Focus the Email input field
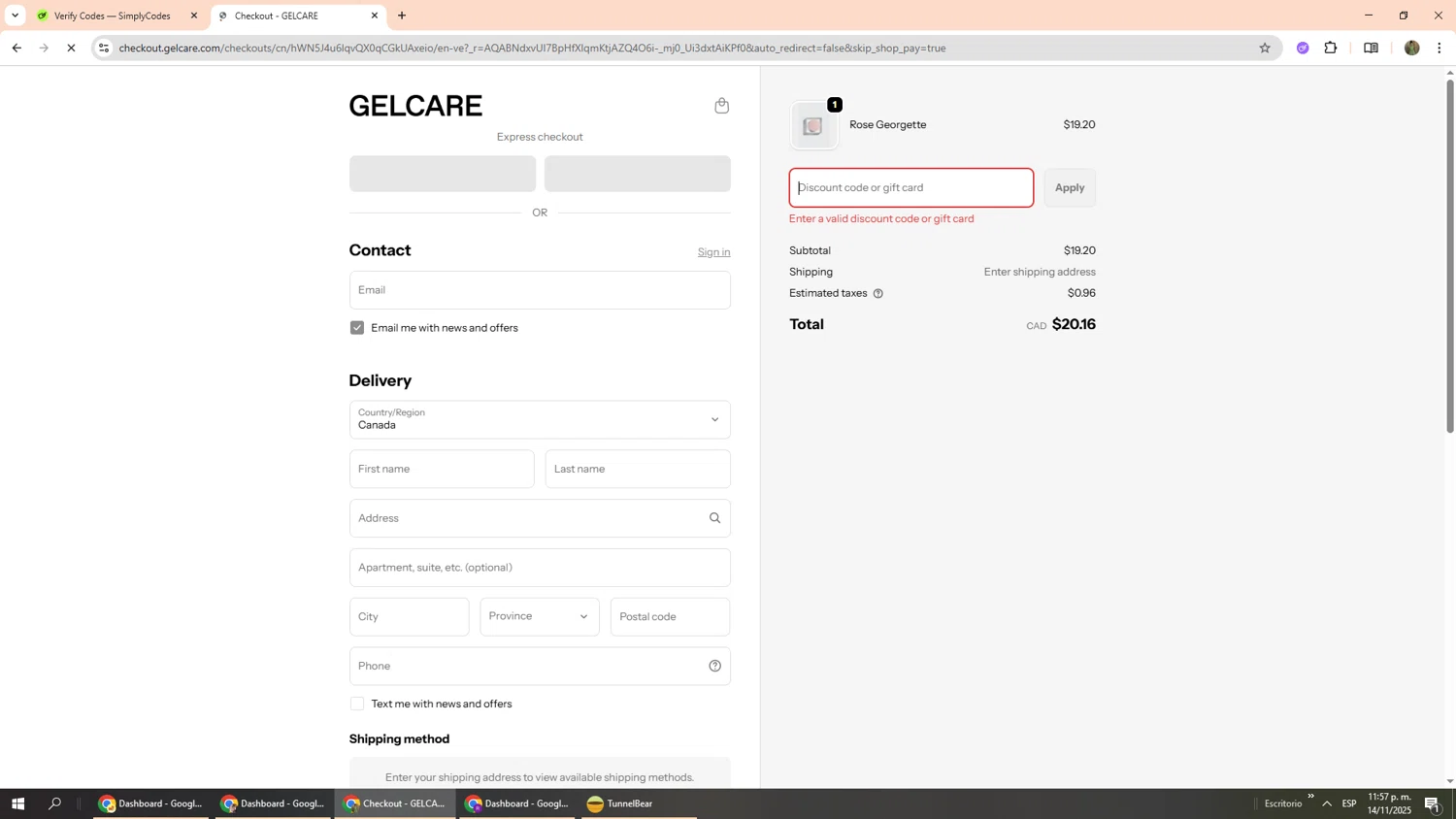Screen dimensions: 1456x819 pos(540,290)
